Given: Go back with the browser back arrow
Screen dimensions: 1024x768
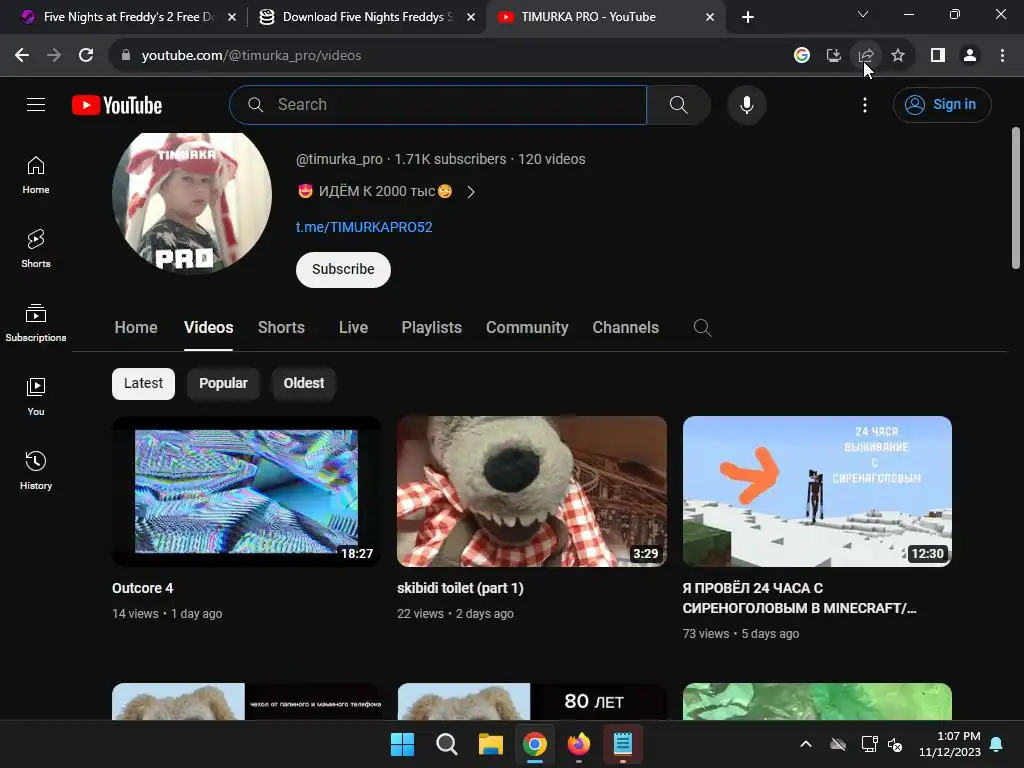Looking at the screenshot, I should coord(22,56).
